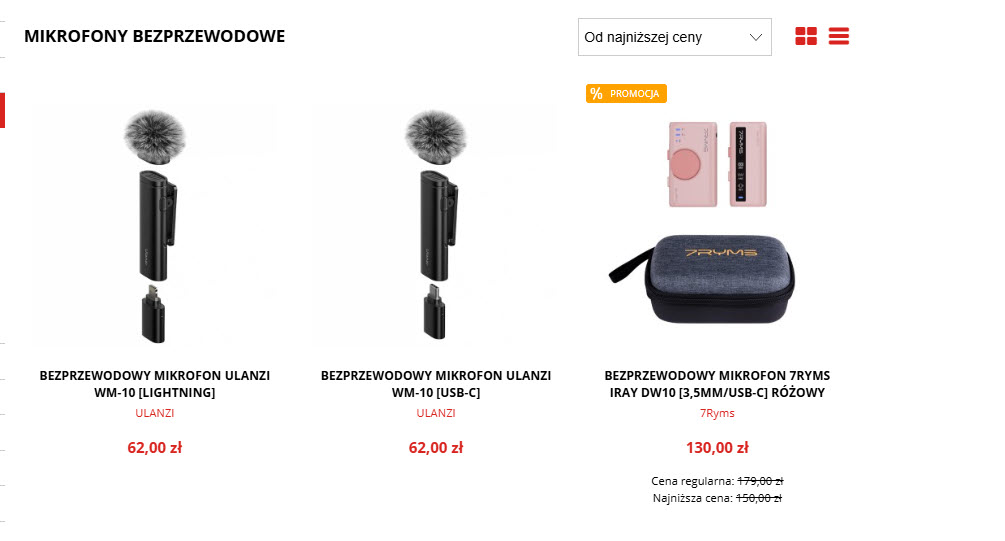This screenshot has width=1005, height=541.
Task: Open Ulanzi WM-10 Lightning microphone image
Action: [154, 226]
